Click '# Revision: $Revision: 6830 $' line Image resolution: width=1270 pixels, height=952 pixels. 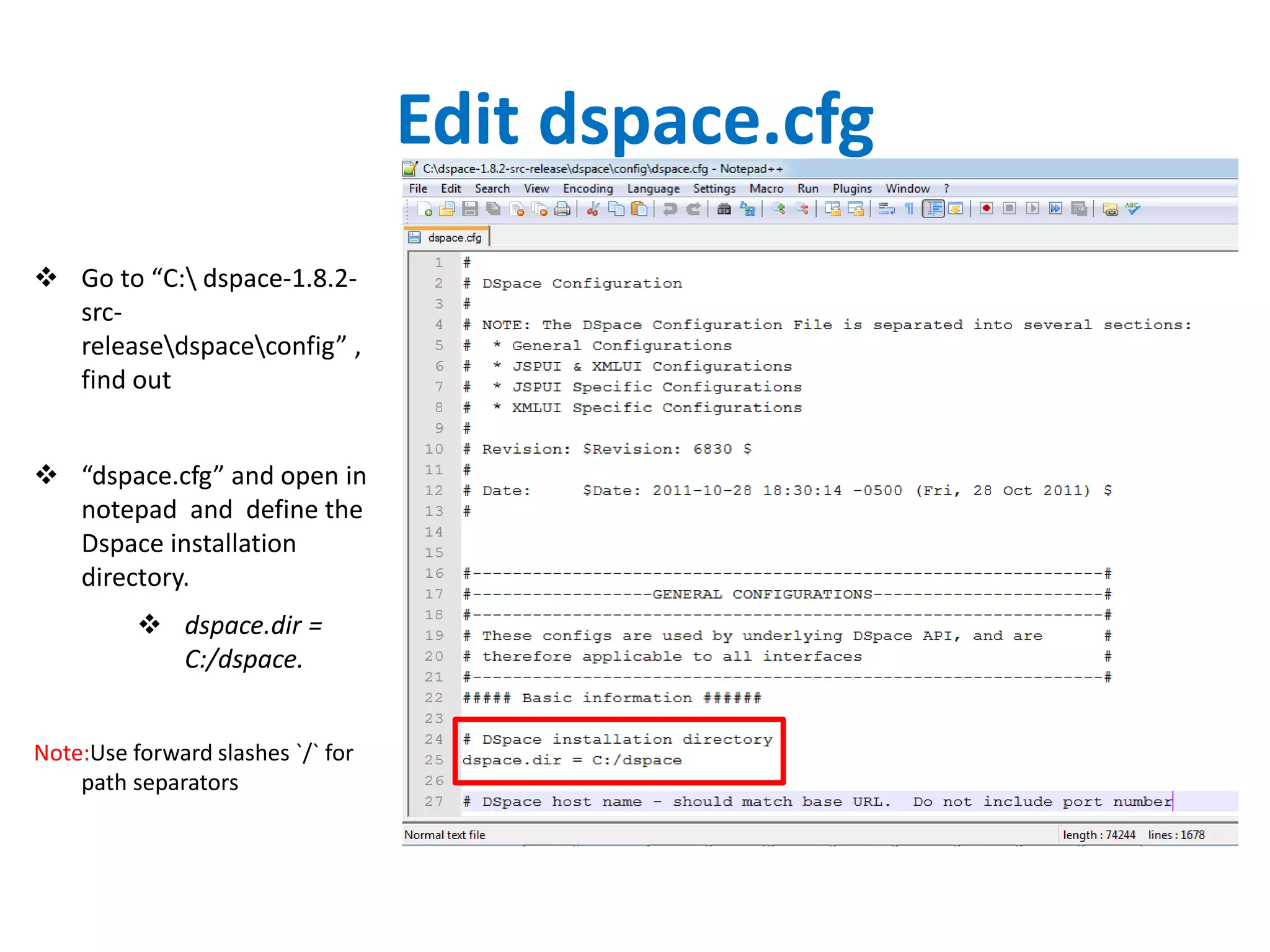tap(607, 449)
